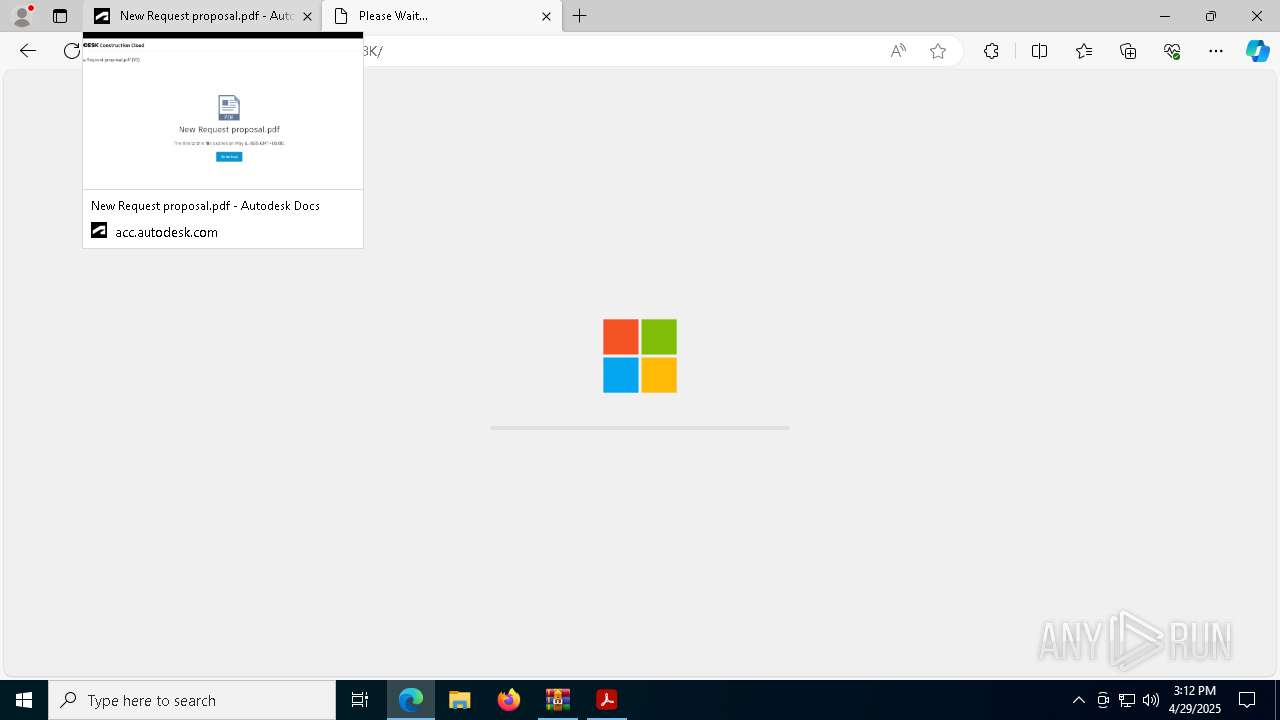Open a new tab with plus button
Viewport: 1280px width, 720px height.
click(580, 16)
